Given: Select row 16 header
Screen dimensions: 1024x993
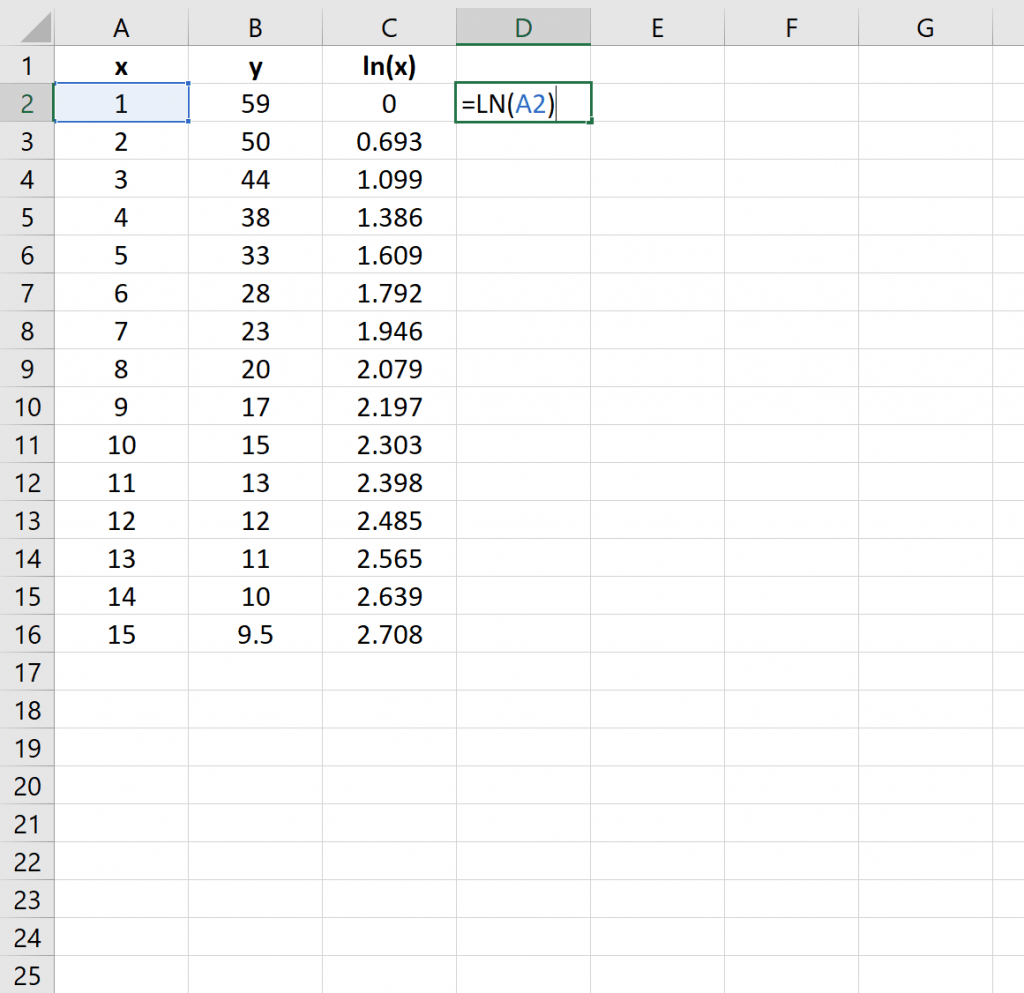Looking at the screenshot, I should coord(28,634).
